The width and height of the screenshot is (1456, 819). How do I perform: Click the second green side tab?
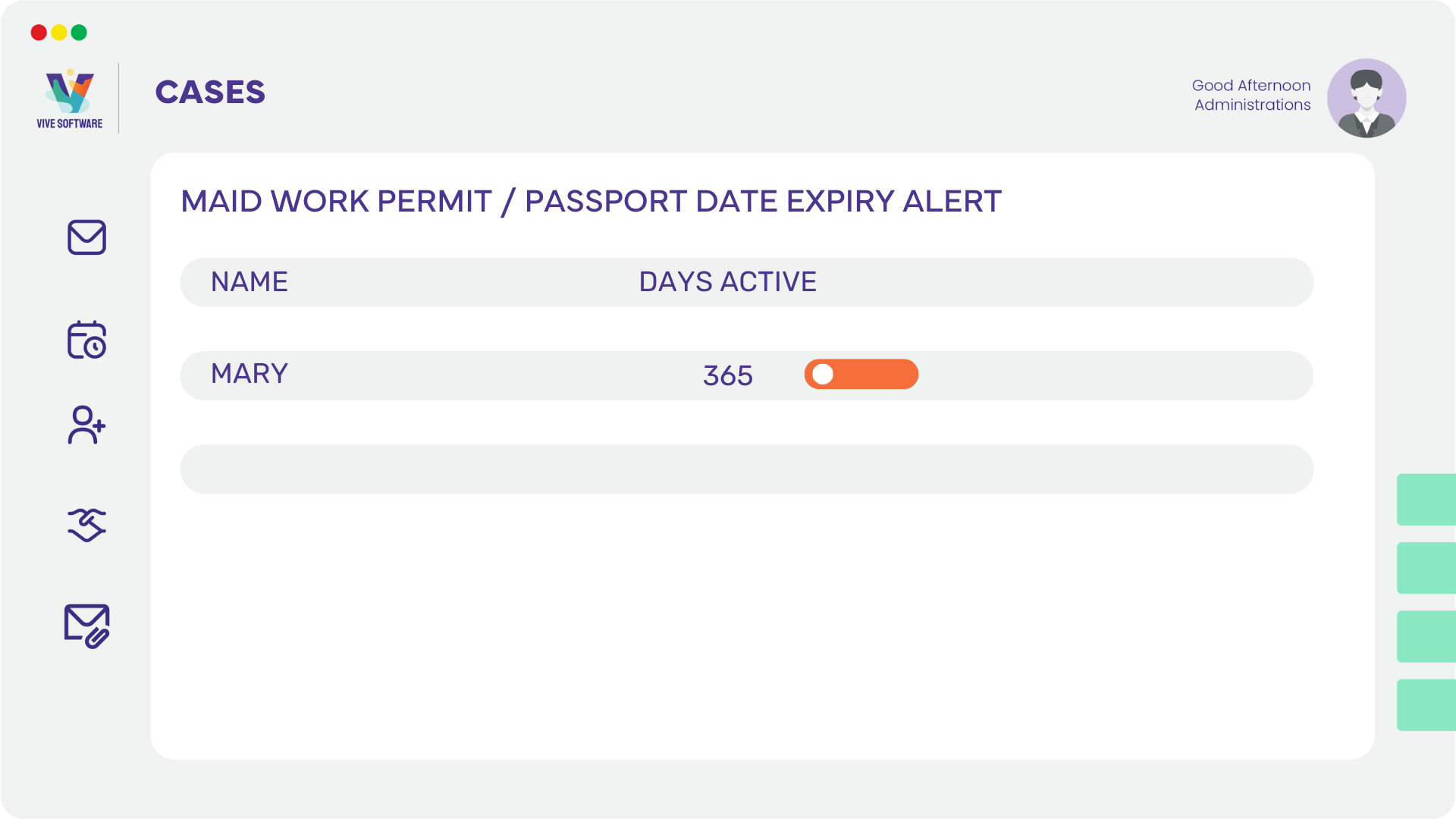[x=1426, y=568]
